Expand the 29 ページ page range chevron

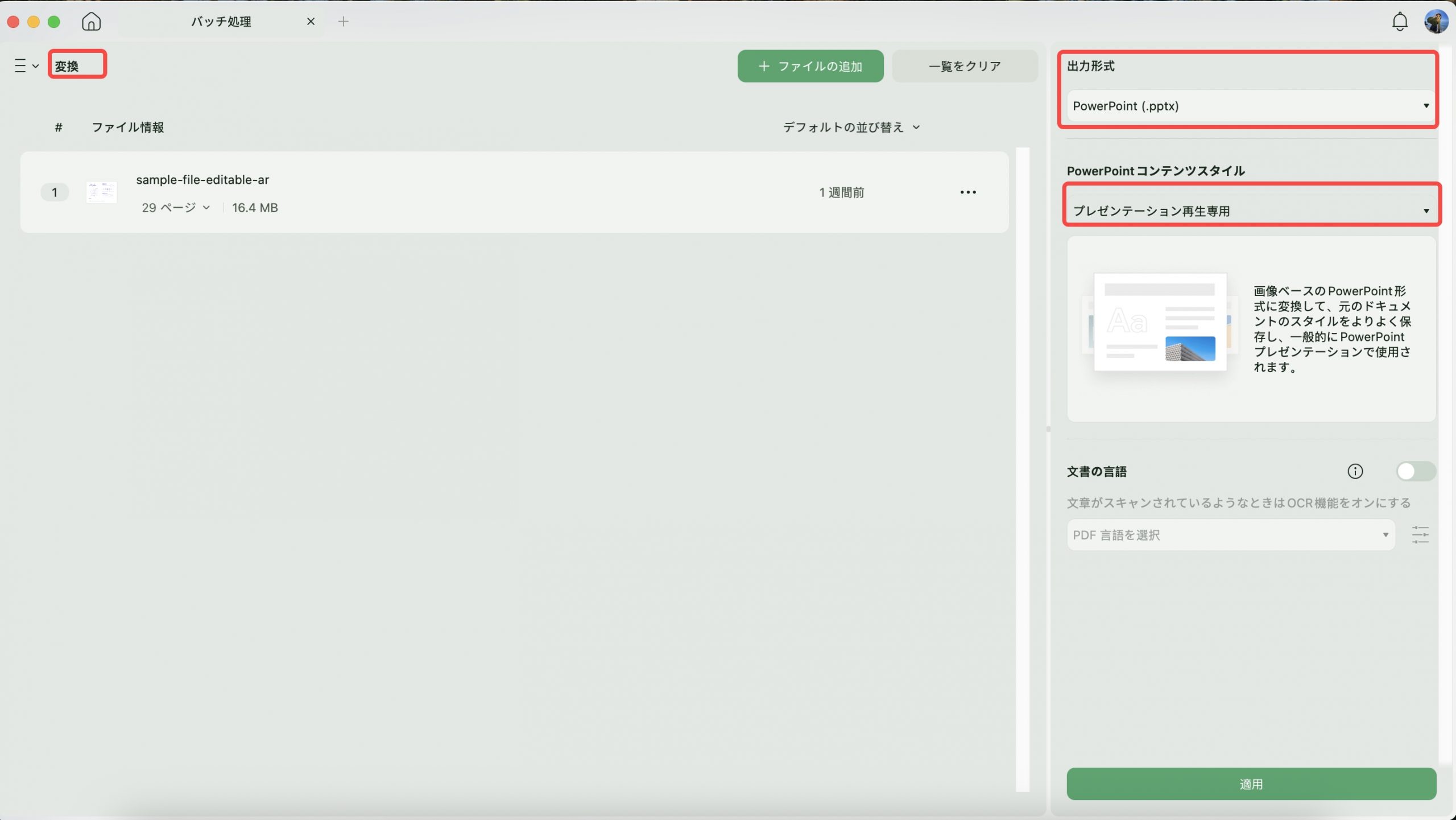coord(206,208)
